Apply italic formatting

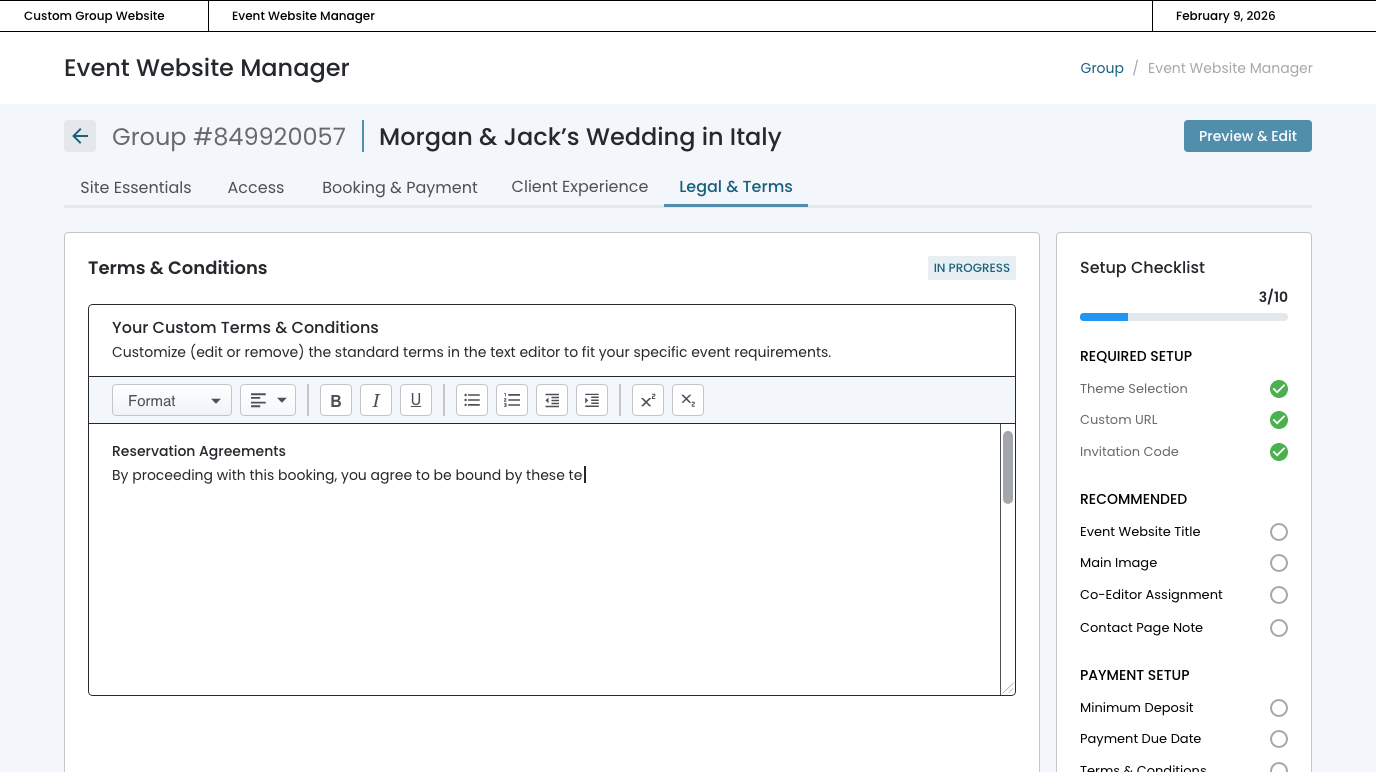[x=376, y=400]
